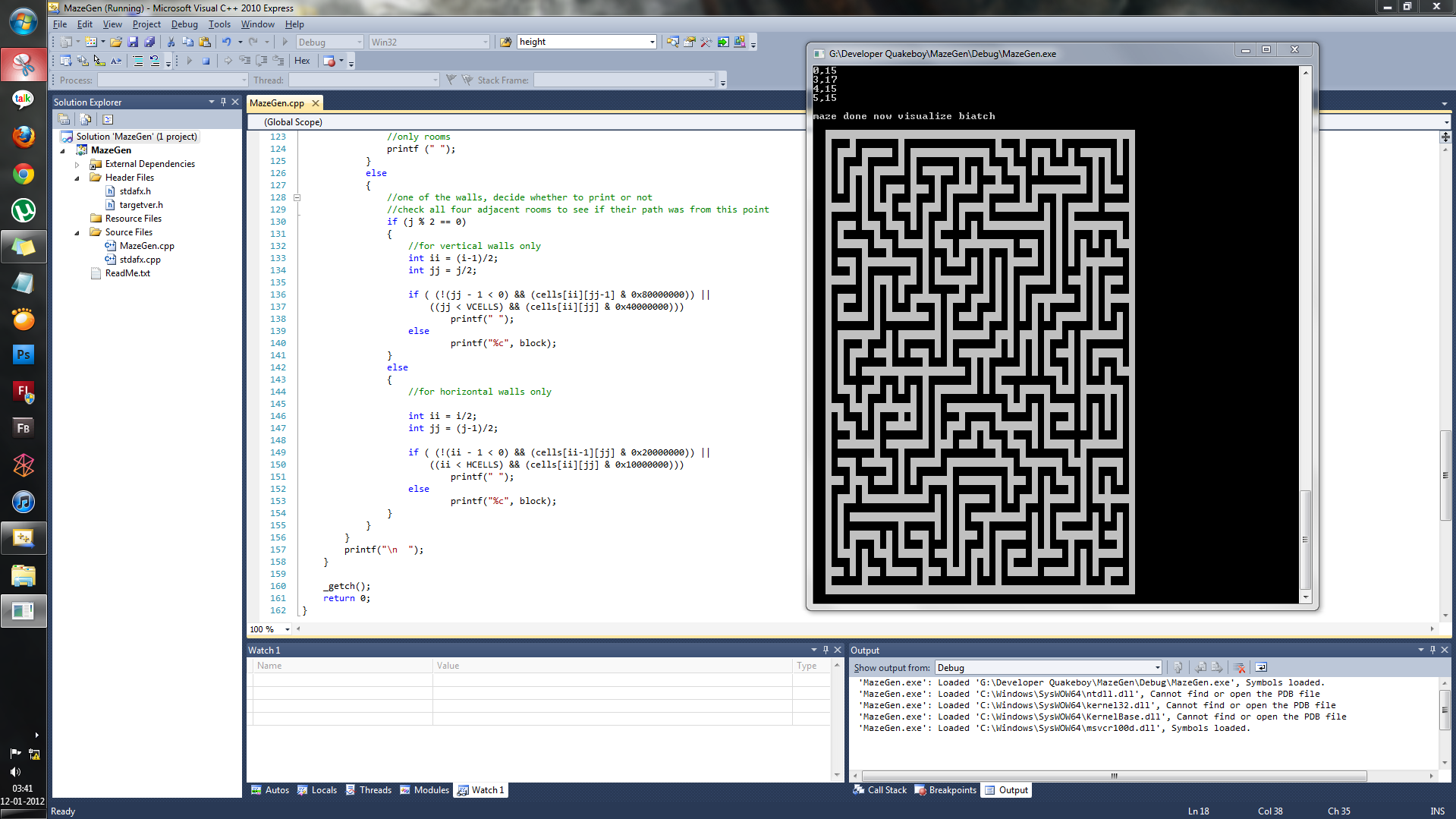Viewport: 1456px width, 819px height.
Task: Click the Copy toolbar icon
Action: coord(187,42)
